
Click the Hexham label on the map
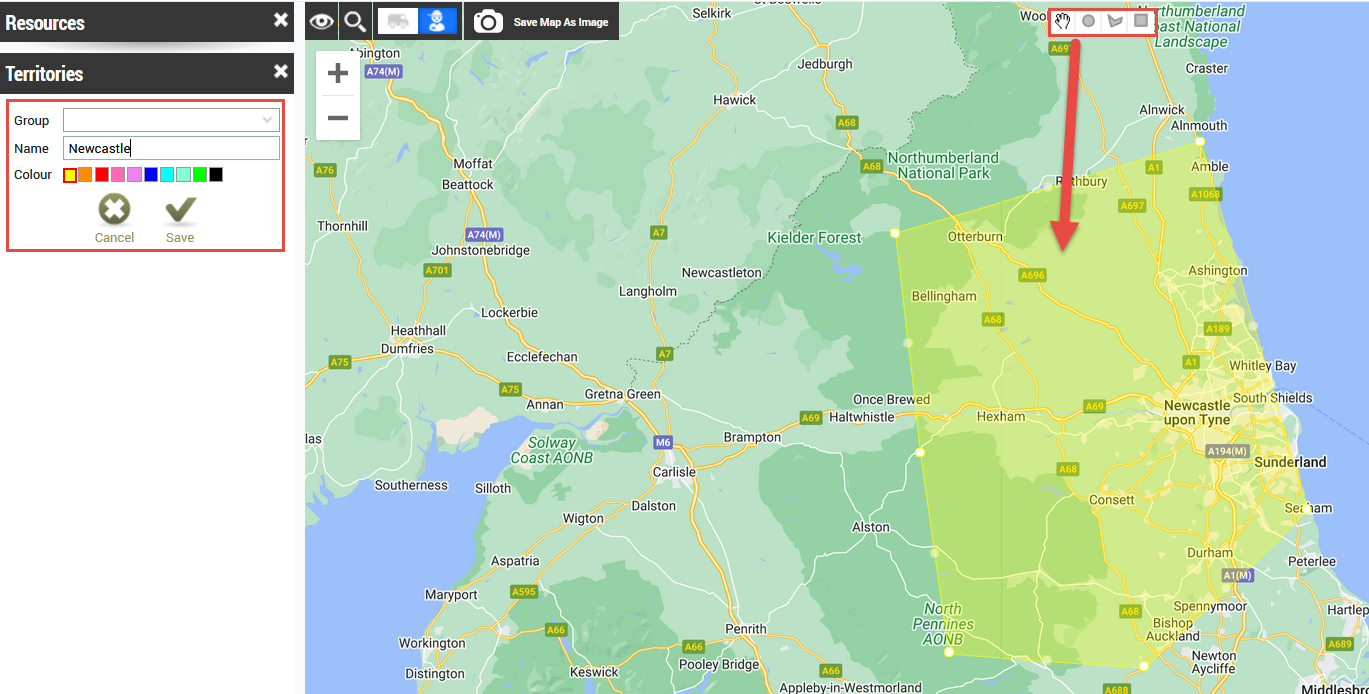pos(1001,416)
